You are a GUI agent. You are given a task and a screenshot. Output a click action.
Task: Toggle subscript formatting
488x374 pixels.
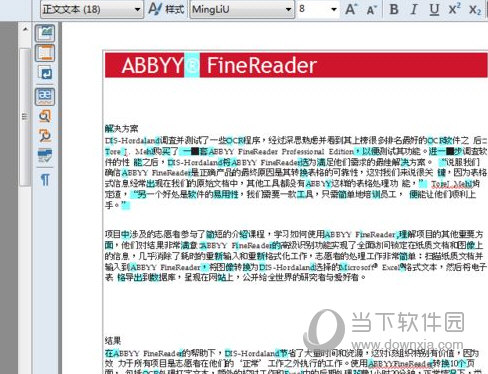pos(475,9)
